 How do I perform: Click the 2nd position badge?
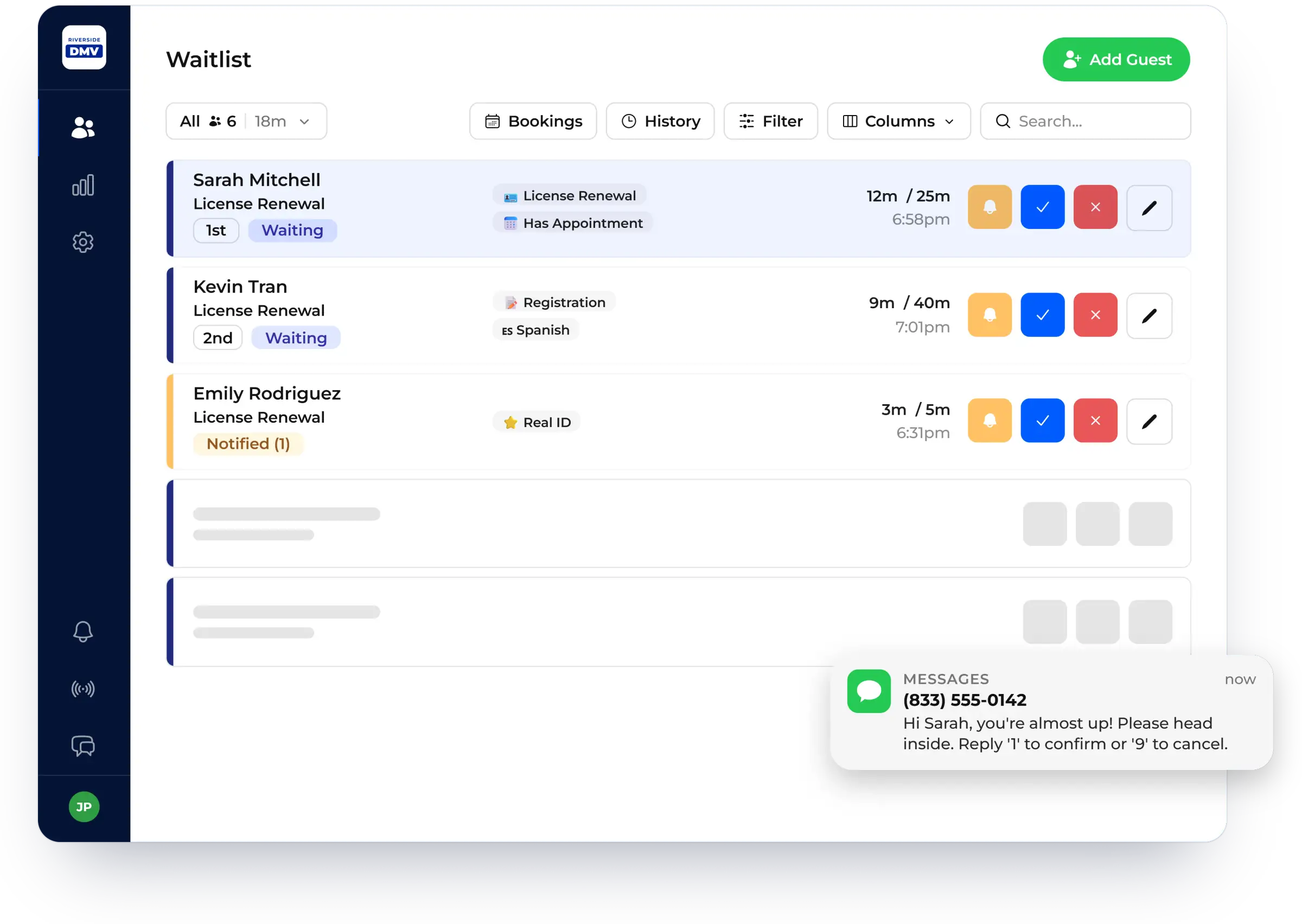[x=218, y=338]
